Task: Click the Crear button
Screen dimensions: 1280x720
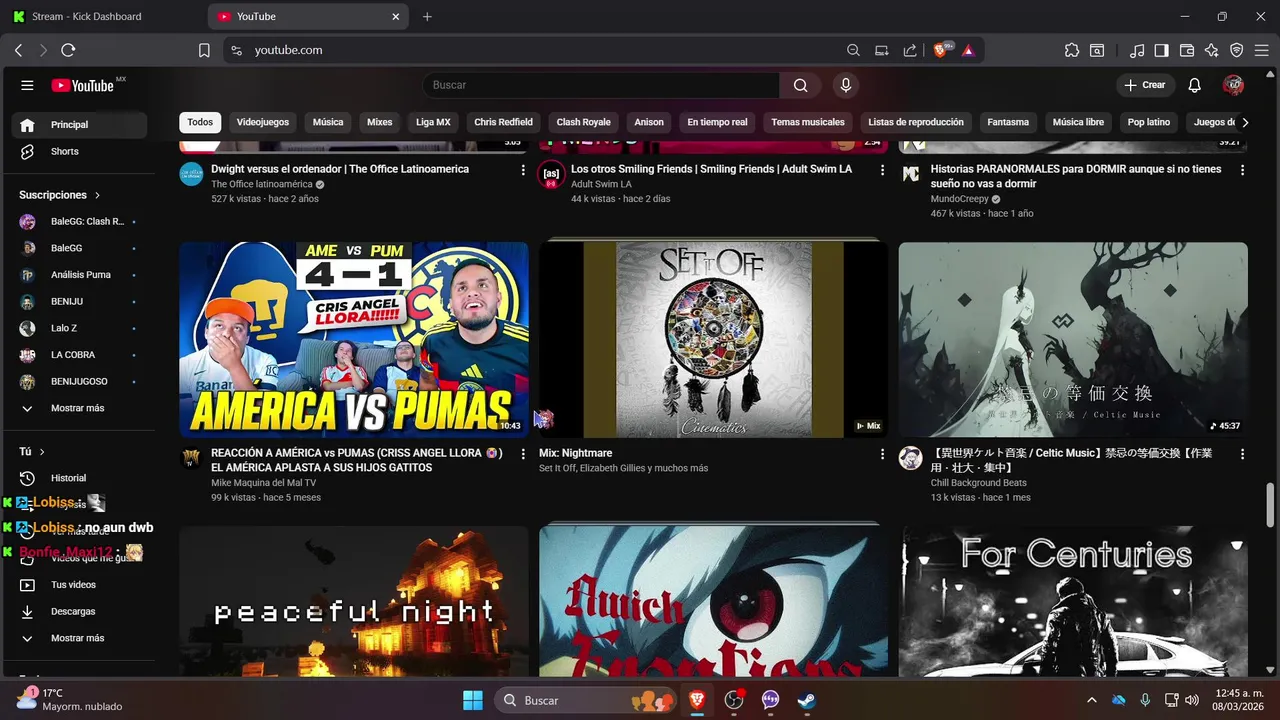Action: (1144, 85)
